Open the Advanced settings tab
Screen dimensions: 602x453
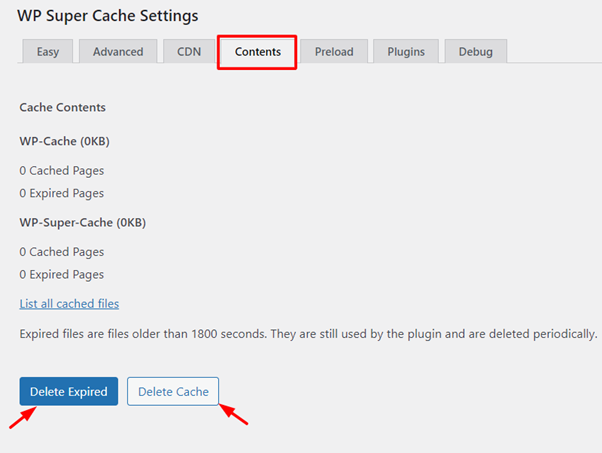[118, 52]
